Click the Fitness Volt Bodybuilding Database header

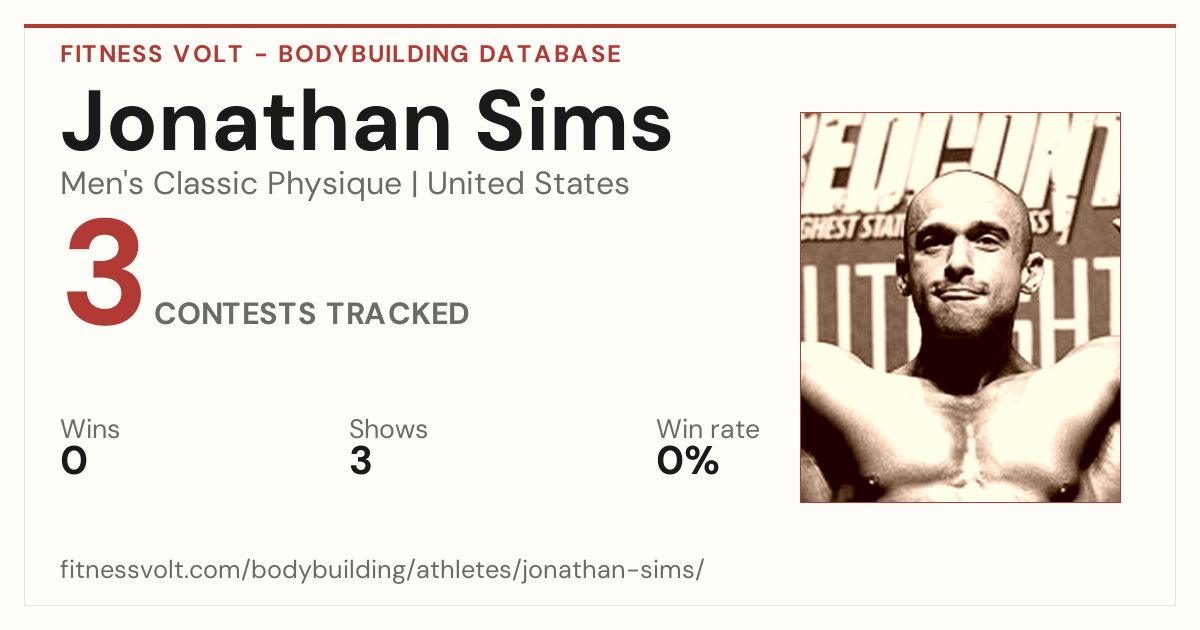[341, 54]
